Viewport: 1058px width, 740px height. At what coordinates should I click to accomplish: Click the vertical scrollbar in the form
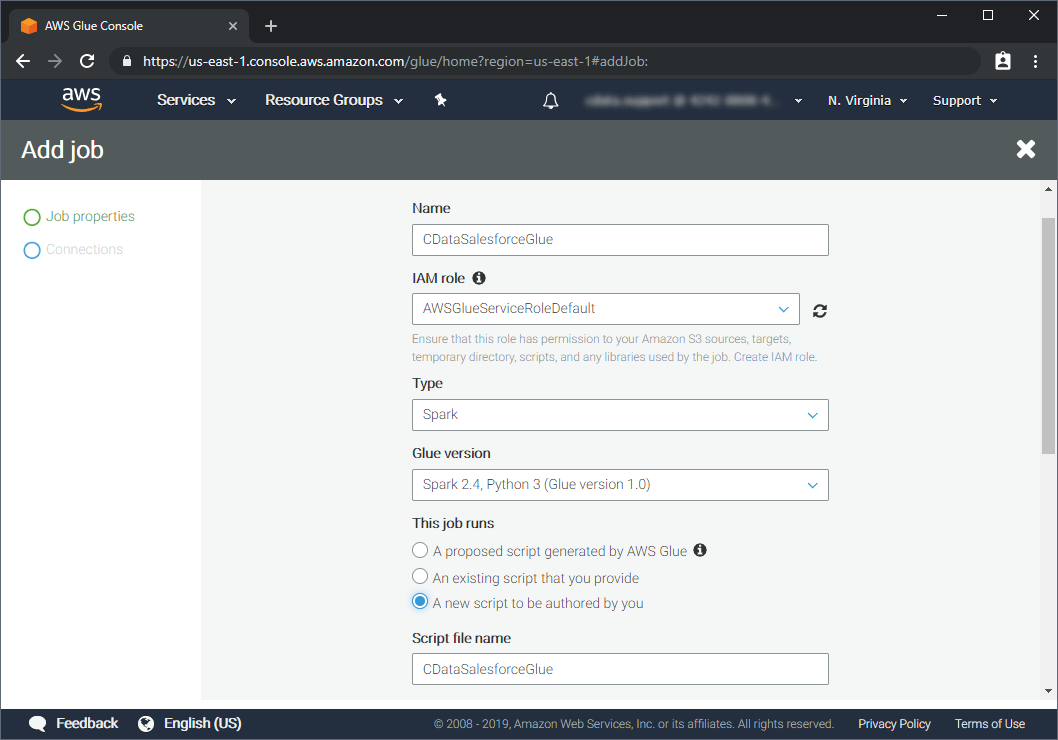tap(1048, 335)
